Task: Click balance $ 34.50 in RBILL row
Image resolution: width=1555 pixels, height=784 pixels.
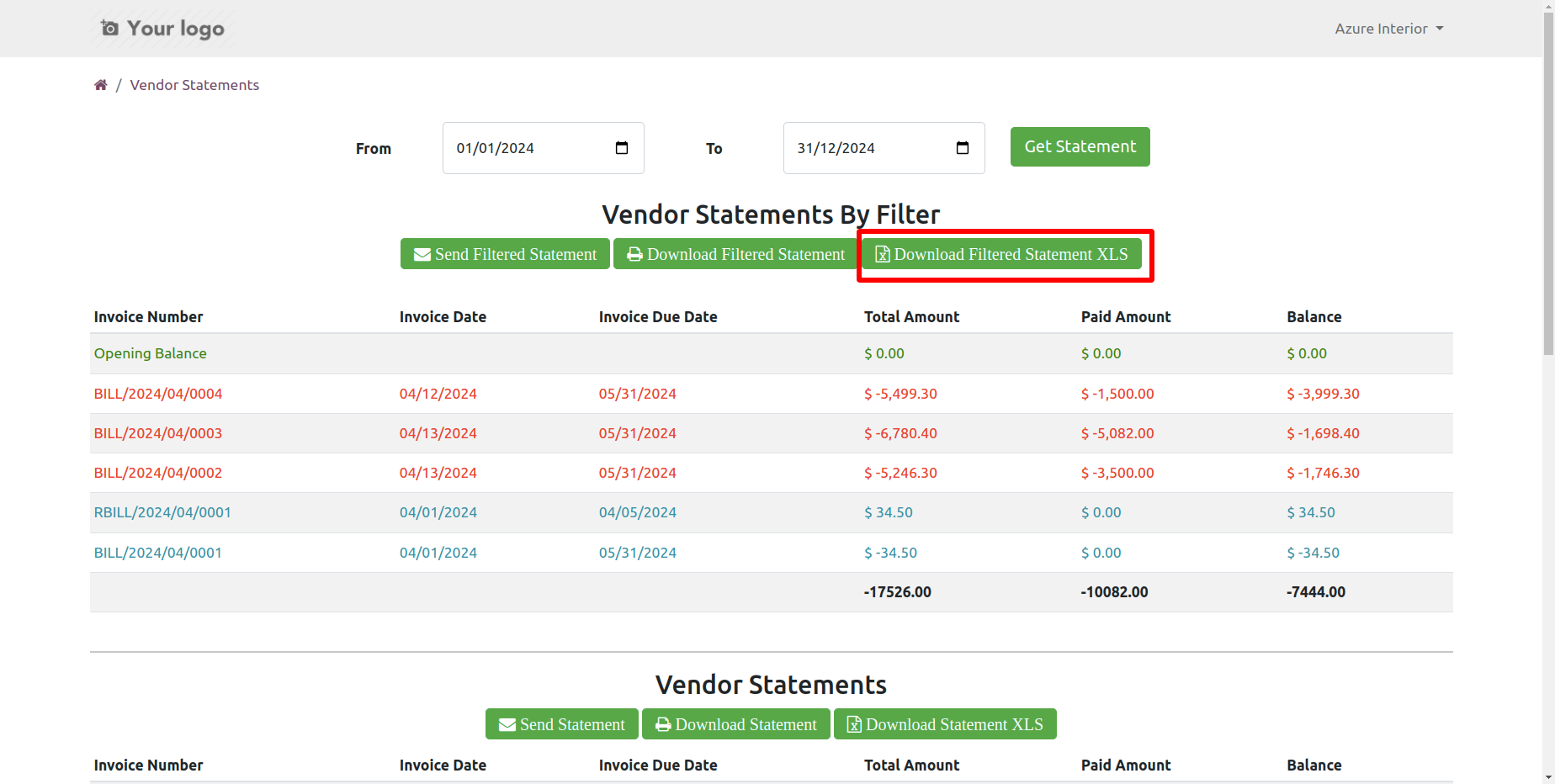Action: pyautogui.click(x=1311, y=512)
